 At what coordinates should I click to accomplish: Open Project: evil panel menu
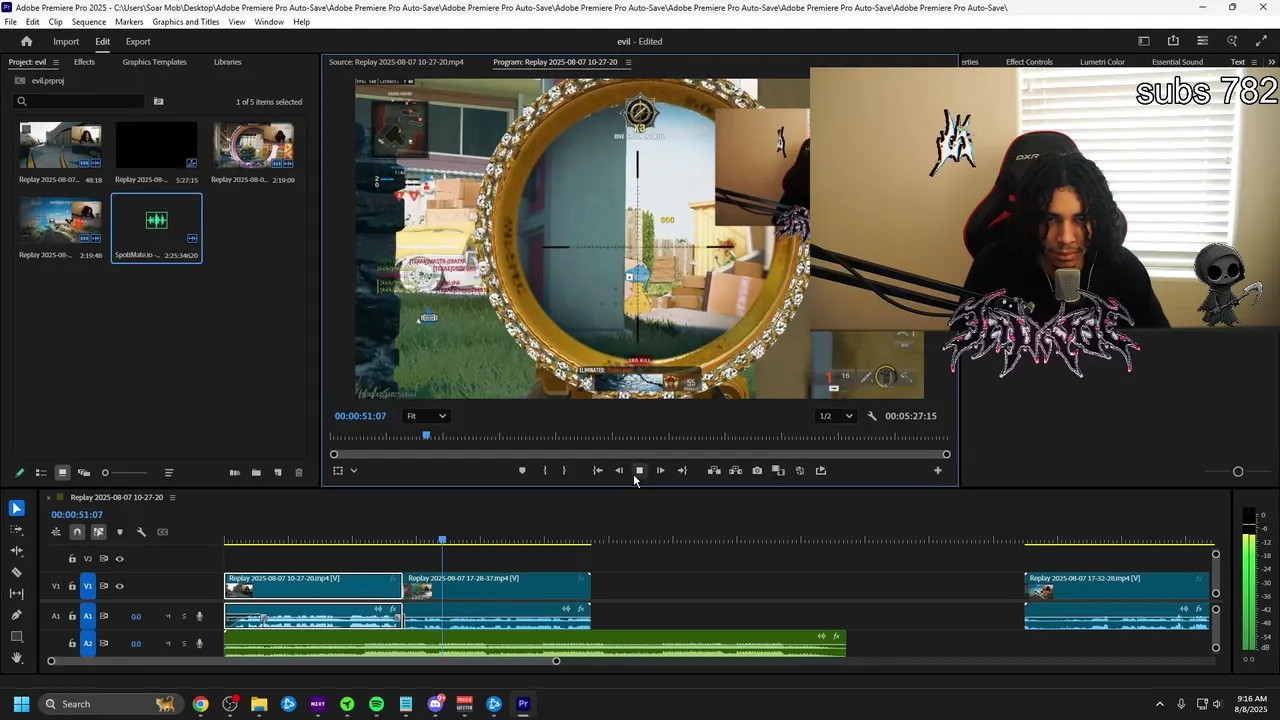[55, 62]
